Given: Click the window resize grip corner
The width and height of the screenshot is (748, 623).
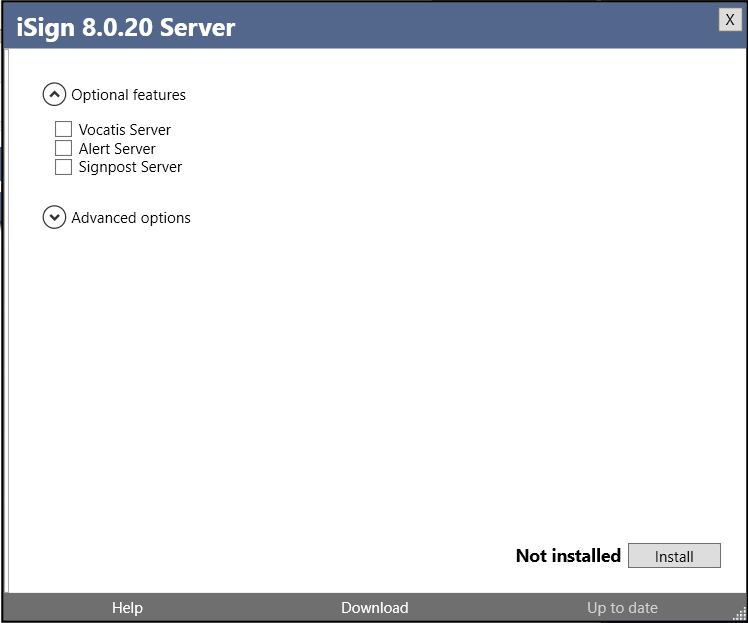Looking at the screenshot, I should 740,615.
